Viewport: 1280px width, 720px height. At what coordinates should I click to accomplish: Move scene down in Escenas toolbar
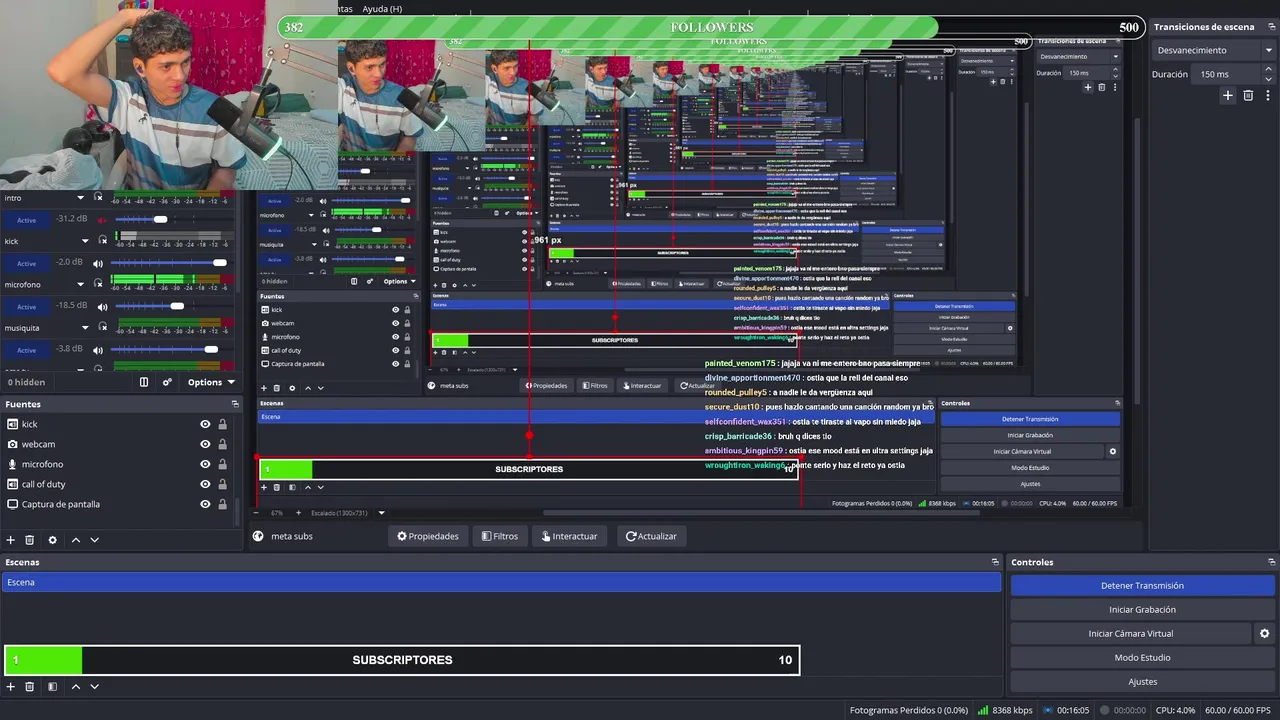pyautogui.click(x=95, y=687)
